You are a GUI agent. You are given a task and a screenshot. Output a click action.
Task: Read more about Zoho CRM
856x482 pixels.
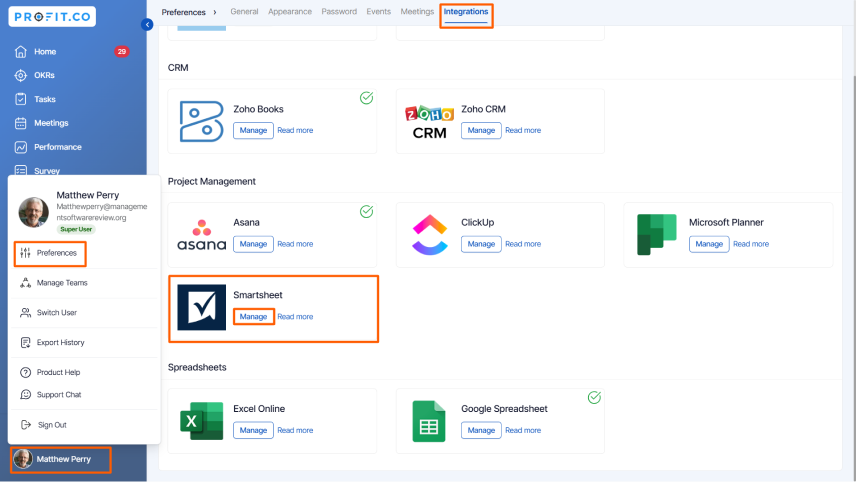click(523, 130)
